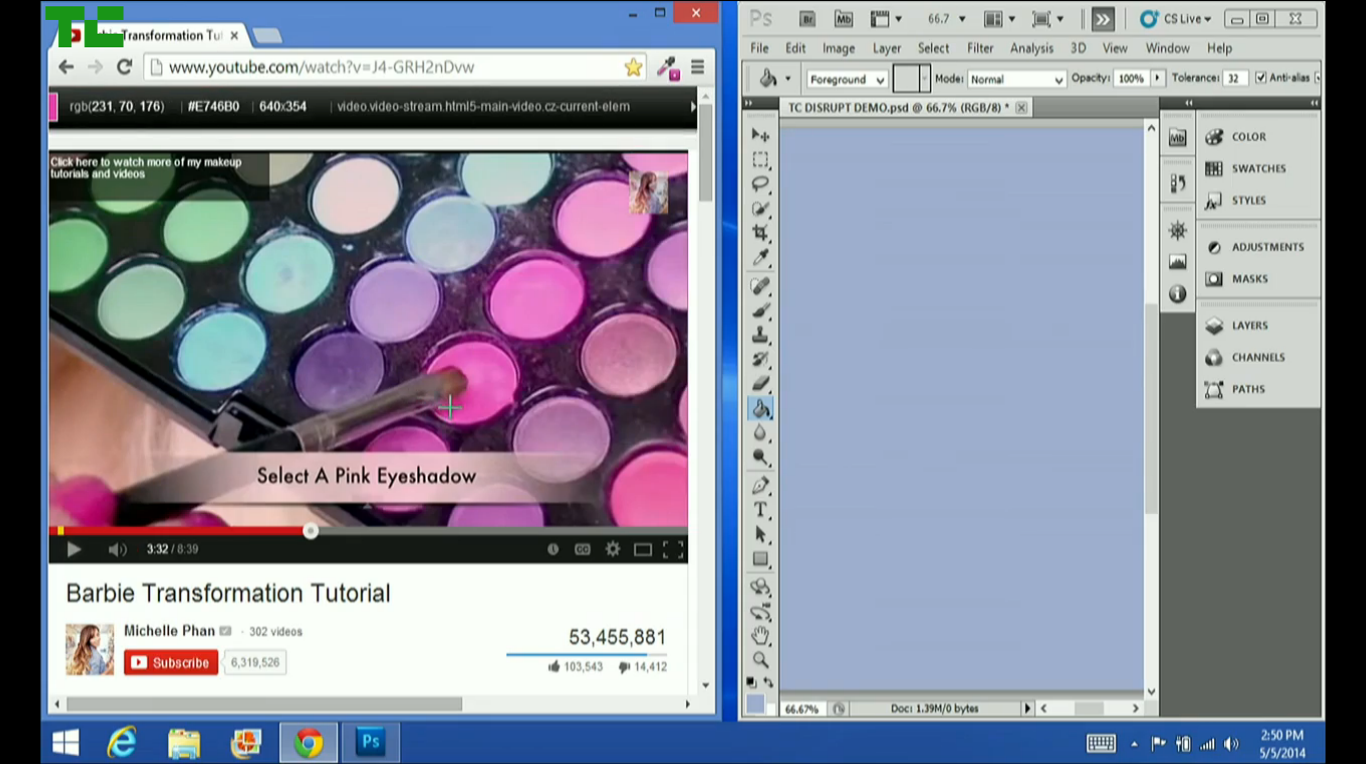Open the Foreground fill source dropdown
This screenshot has width=1366, height=764.
[x=847, y=79]
